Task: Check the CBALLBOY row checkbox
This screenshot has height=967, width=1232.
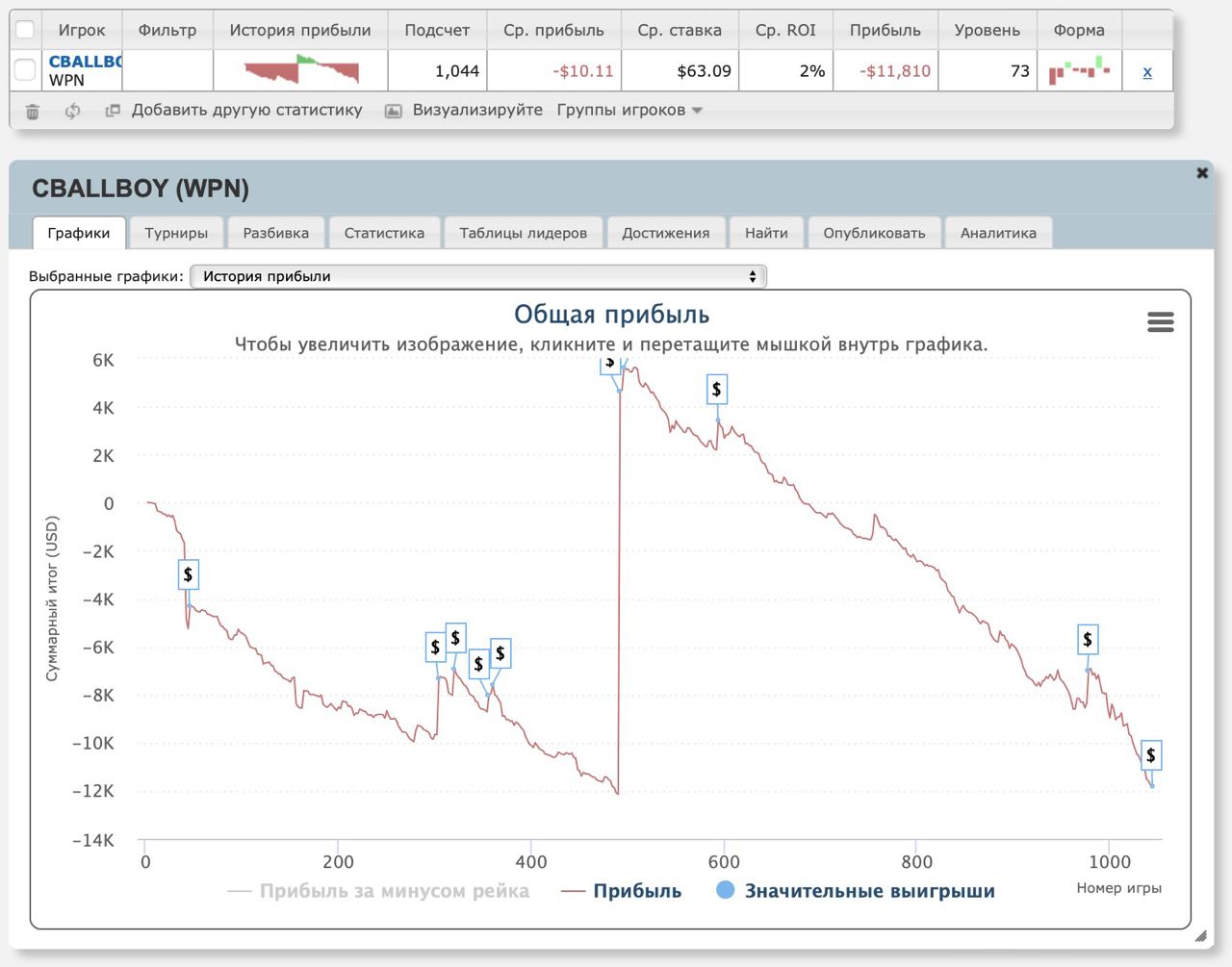Action: point(25,70)
